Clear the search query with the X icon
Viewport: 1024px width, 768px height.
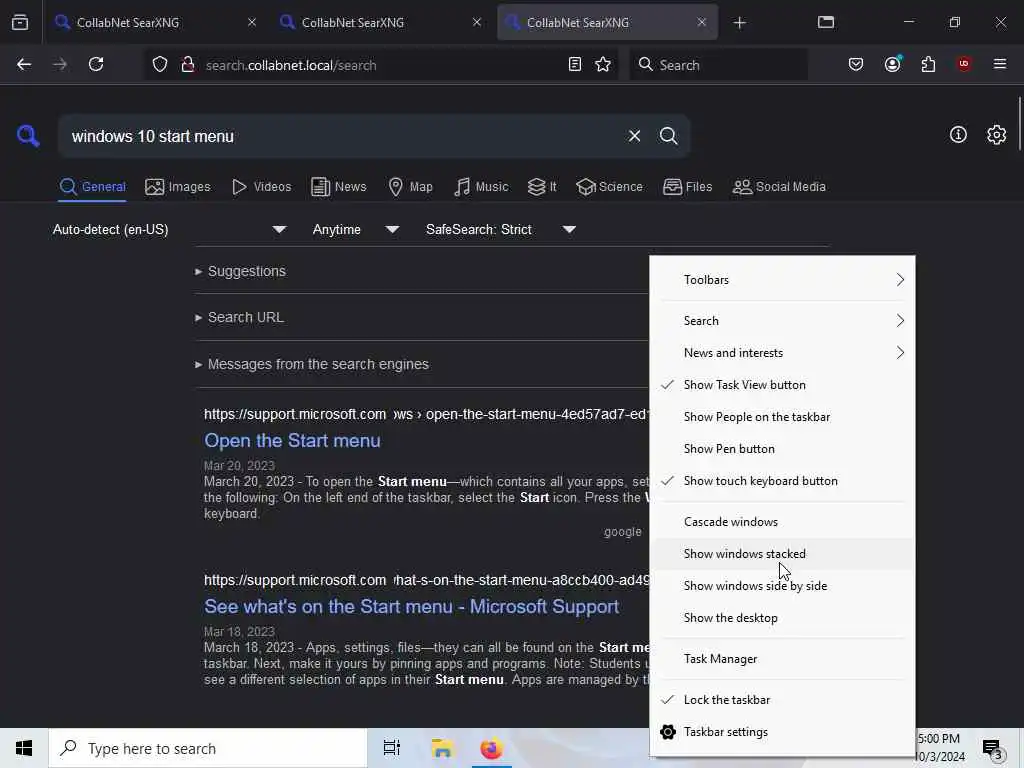(x=634, y=136)
